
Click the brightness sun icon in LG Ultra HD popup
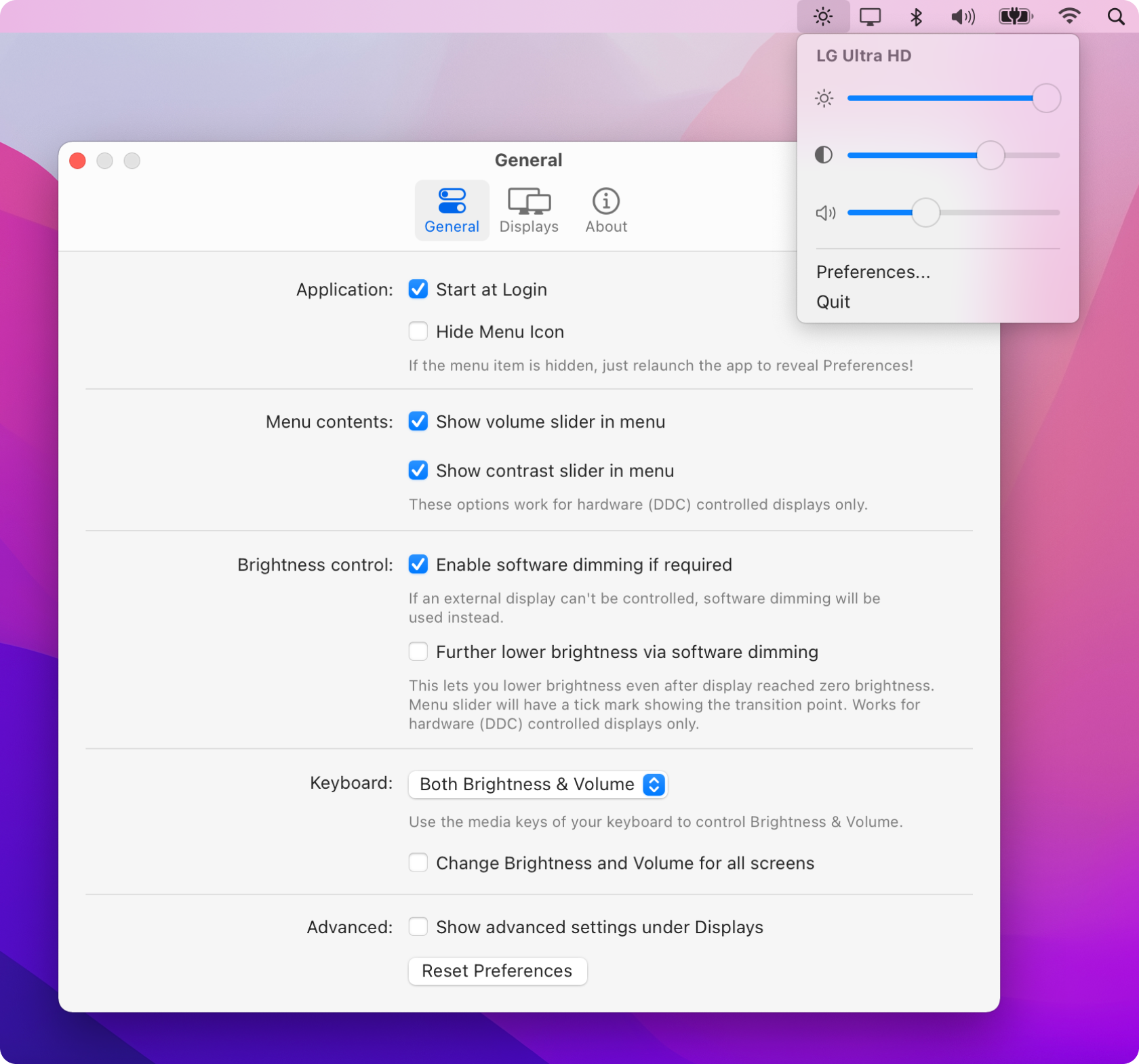(824, 98)
